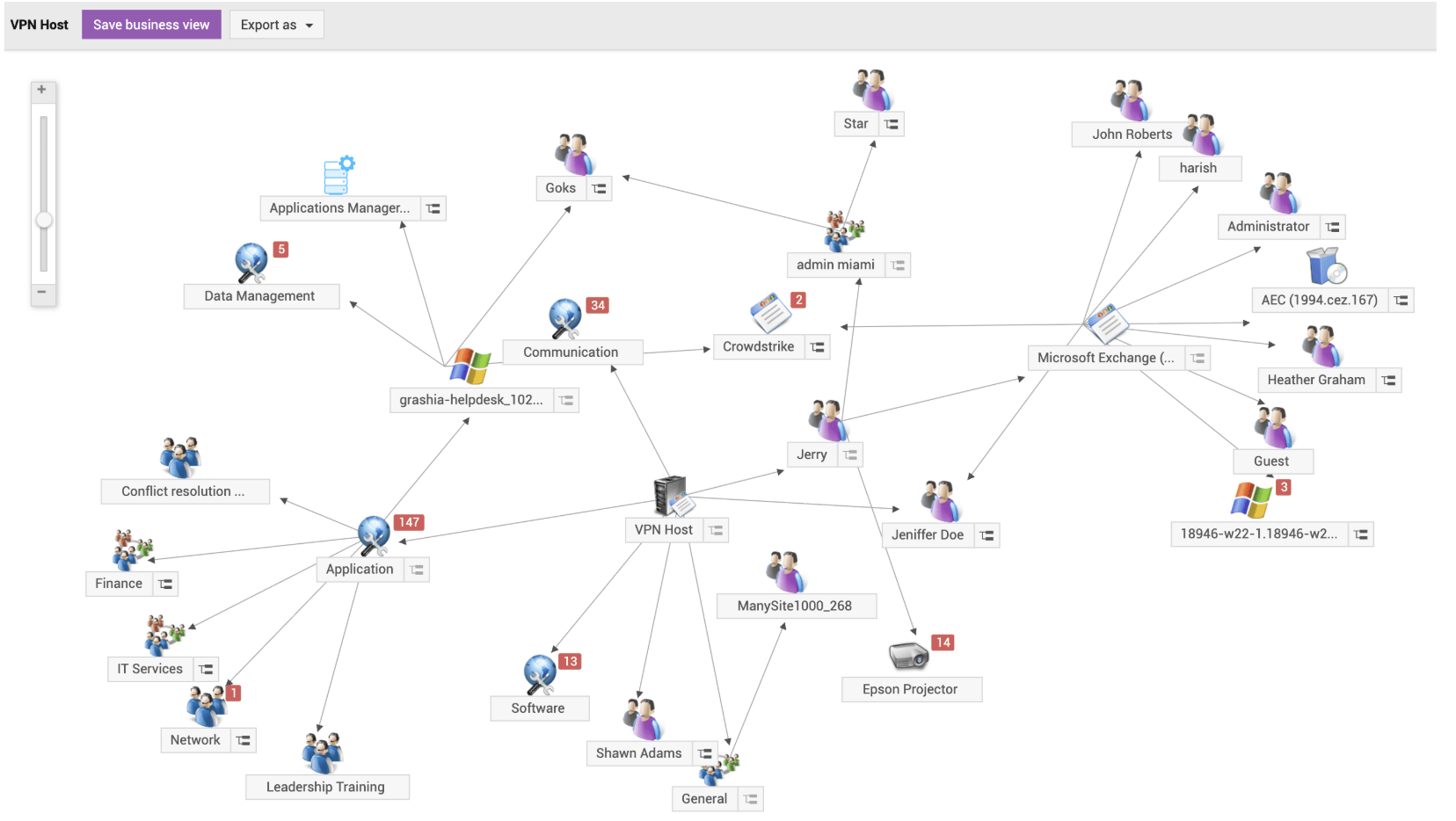The width and height of the screenshot is (1456, 821).
Task: Select the VPN Host node label
Action: 664,530
